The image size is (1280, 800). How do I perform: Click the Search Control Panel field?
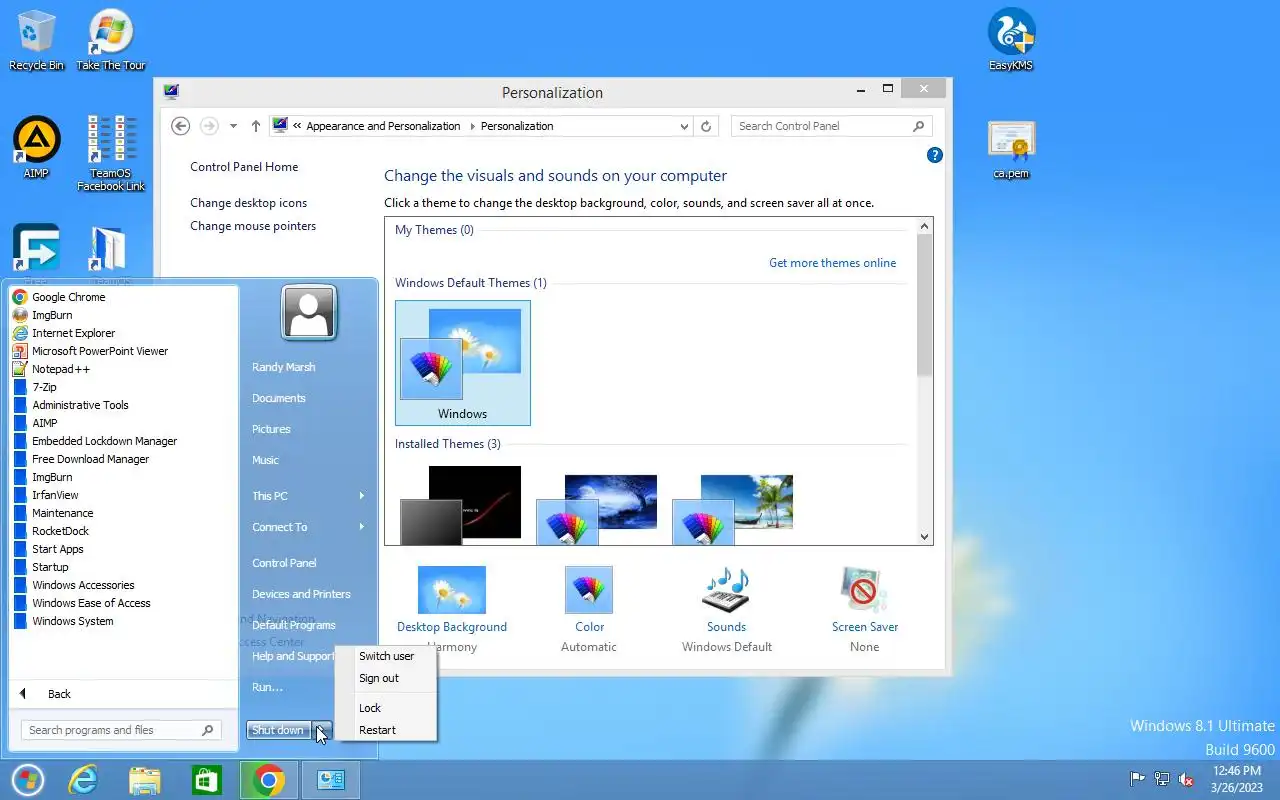point(831,126)
